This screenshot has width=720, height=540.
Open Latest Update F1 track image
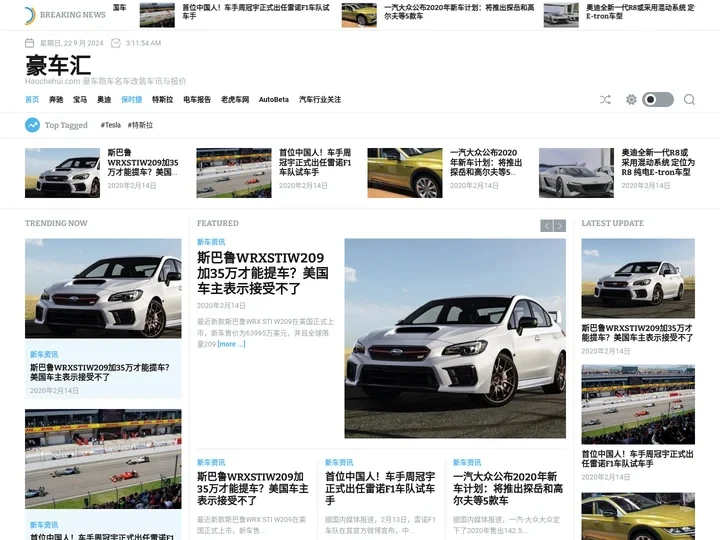638,405
